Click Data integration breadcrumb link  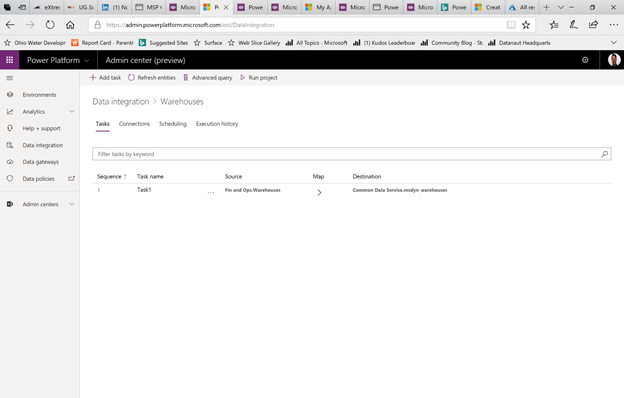121,101
